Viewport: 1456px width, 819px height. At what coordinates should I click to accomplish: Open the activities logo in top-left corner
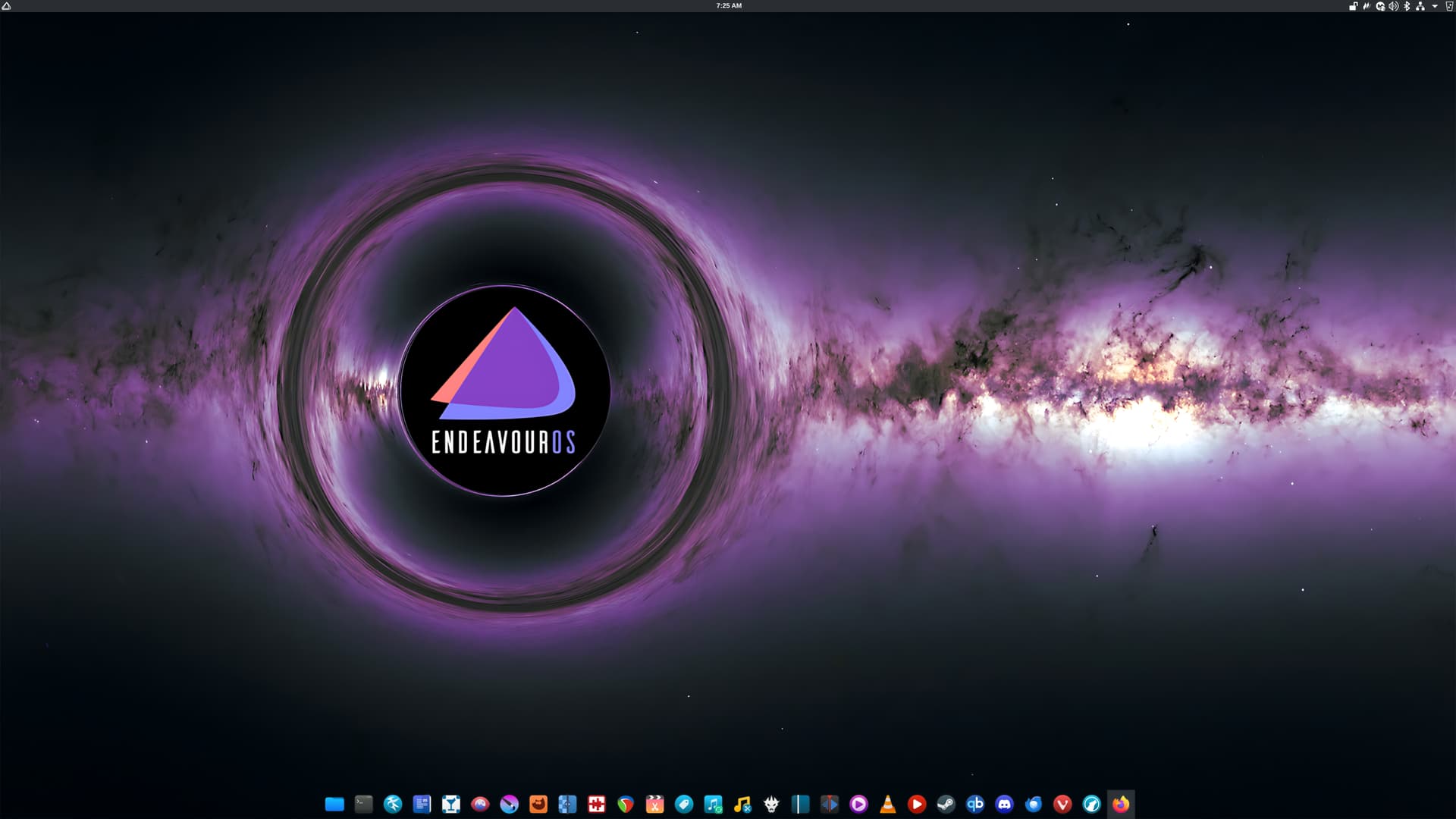tap(6, 5)
